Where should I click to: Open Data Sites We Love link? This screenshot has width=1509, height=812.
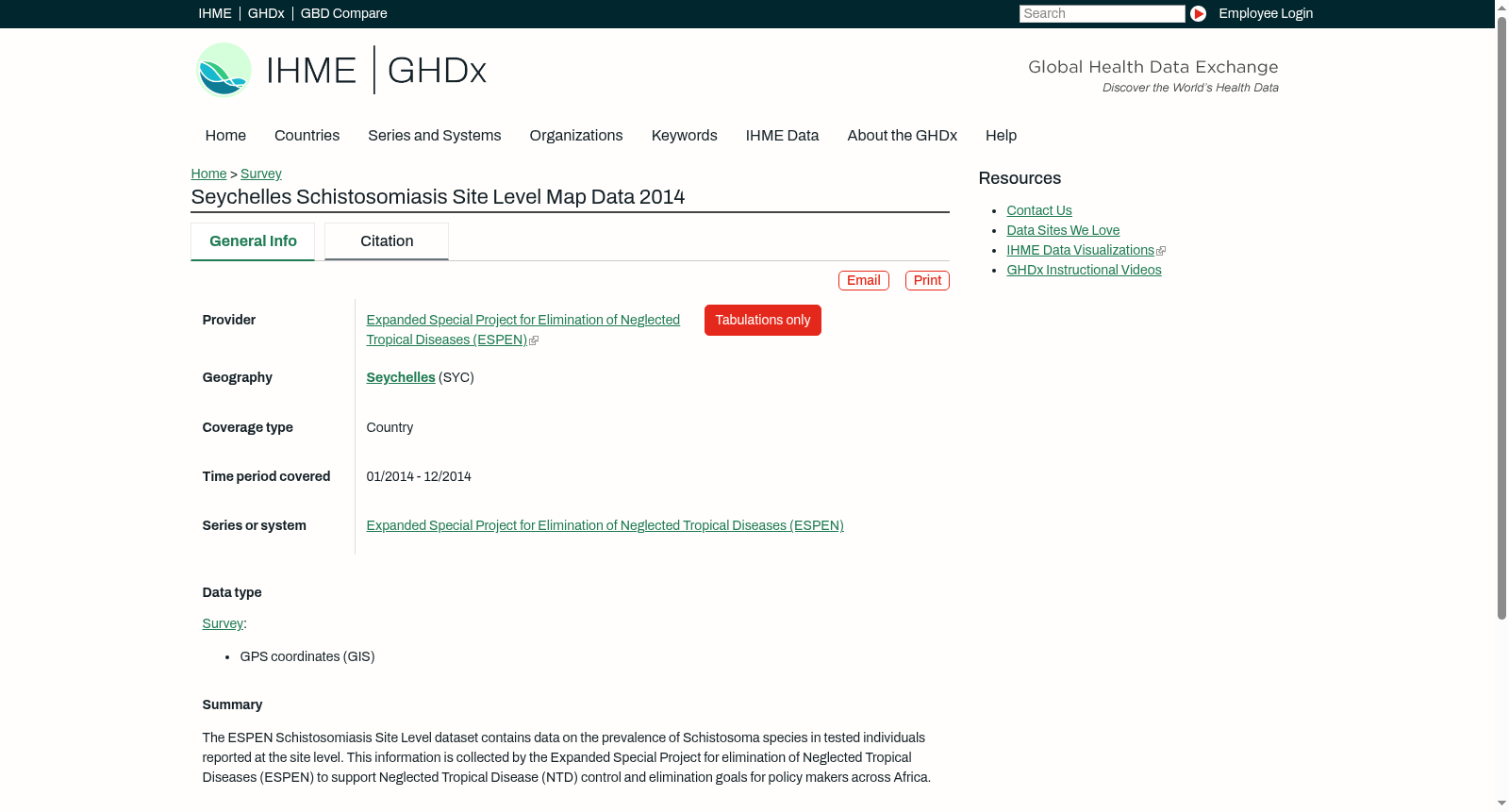click(x=1063, y=230)
